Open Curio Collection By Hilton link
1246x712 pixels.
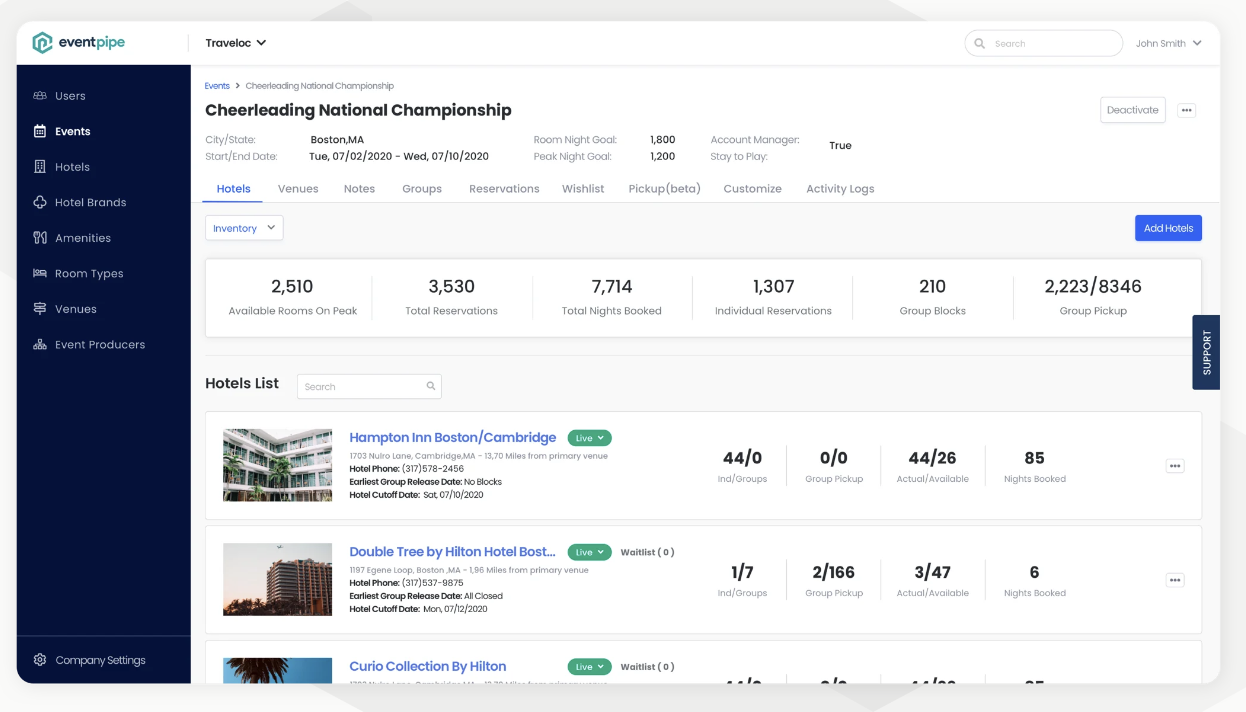[x=428, y=666]
